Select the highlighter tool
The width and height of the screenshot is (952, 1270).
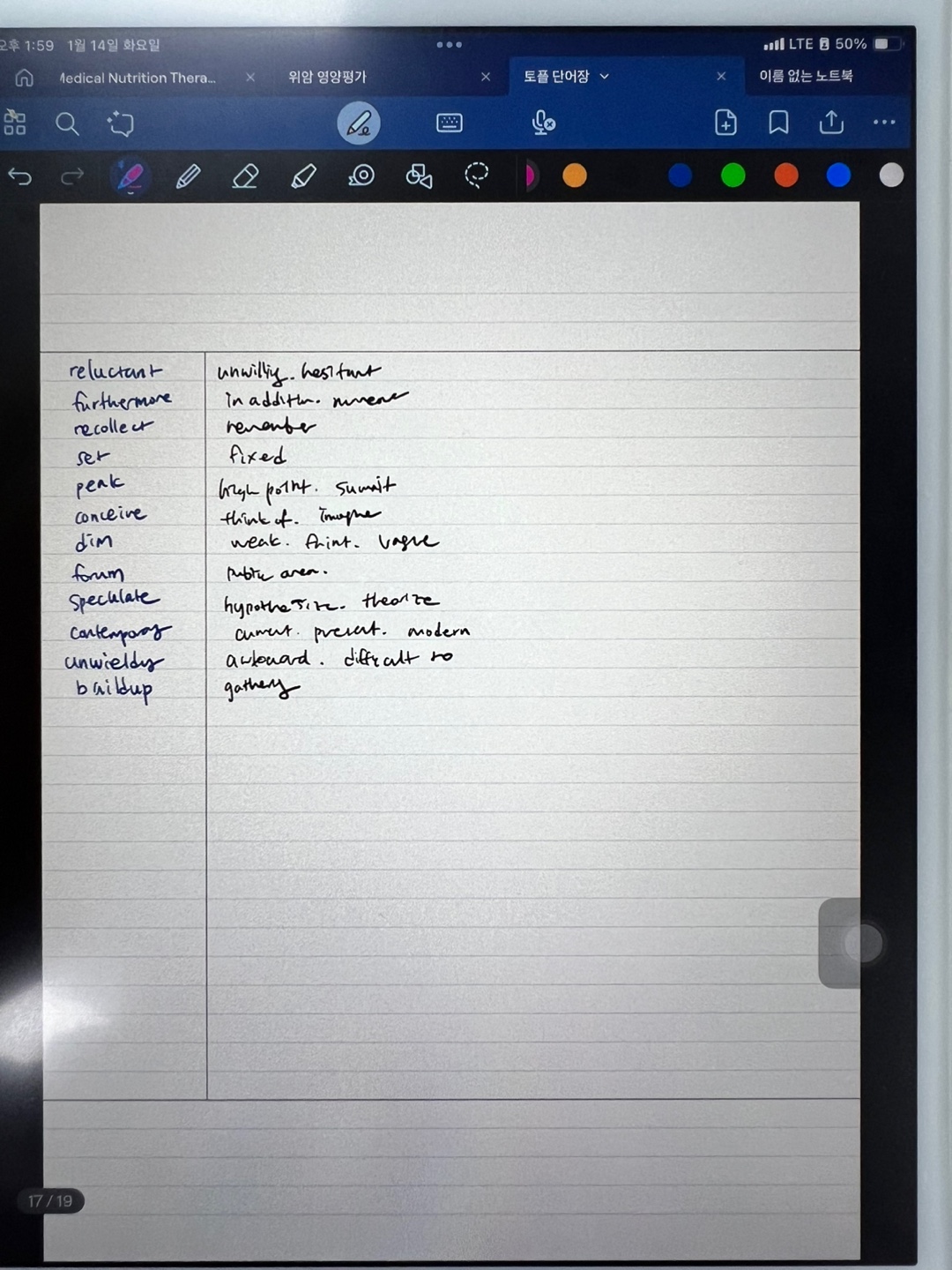click(x=303, y=176)
